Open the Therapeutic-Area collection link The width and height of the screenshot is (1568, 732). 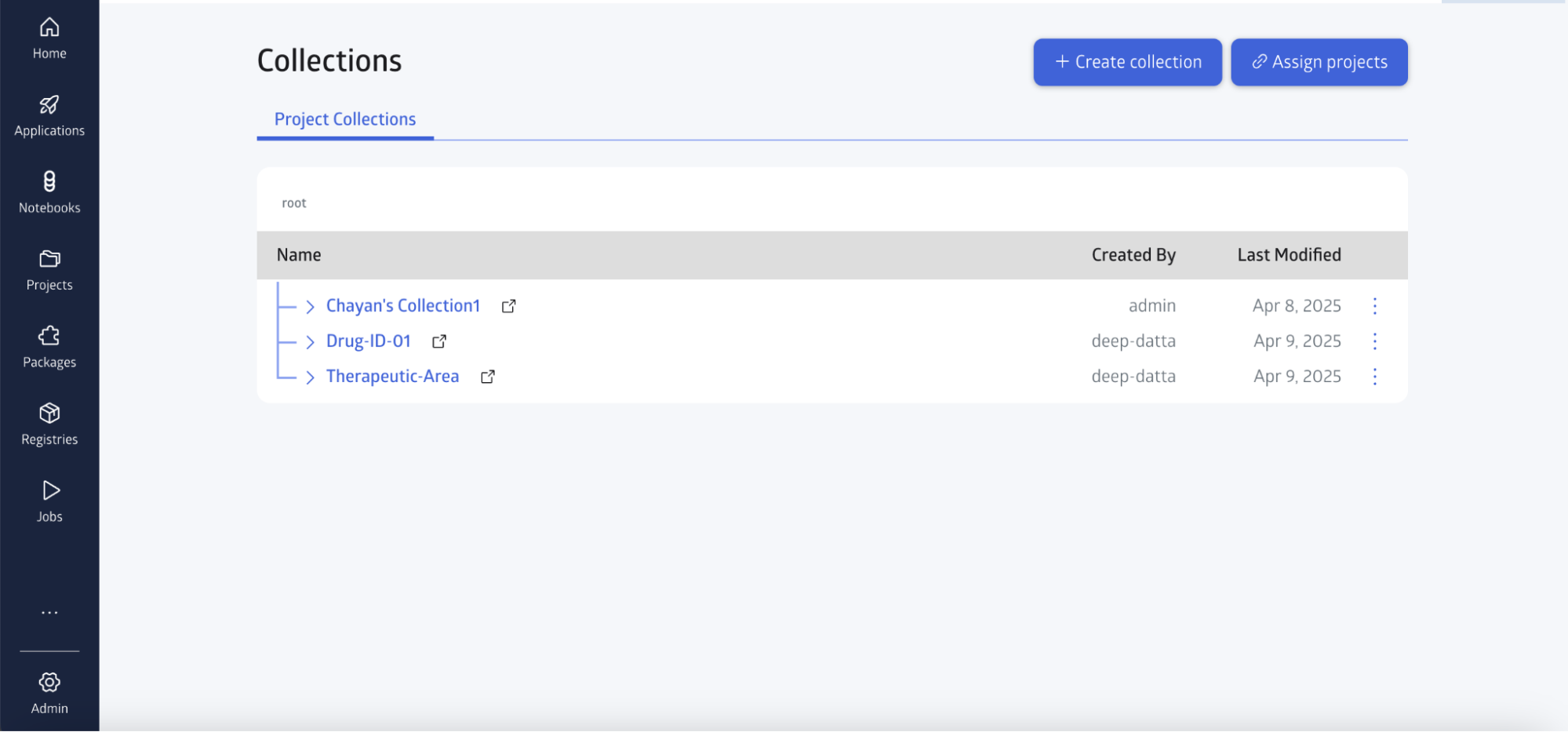point(392,377)
